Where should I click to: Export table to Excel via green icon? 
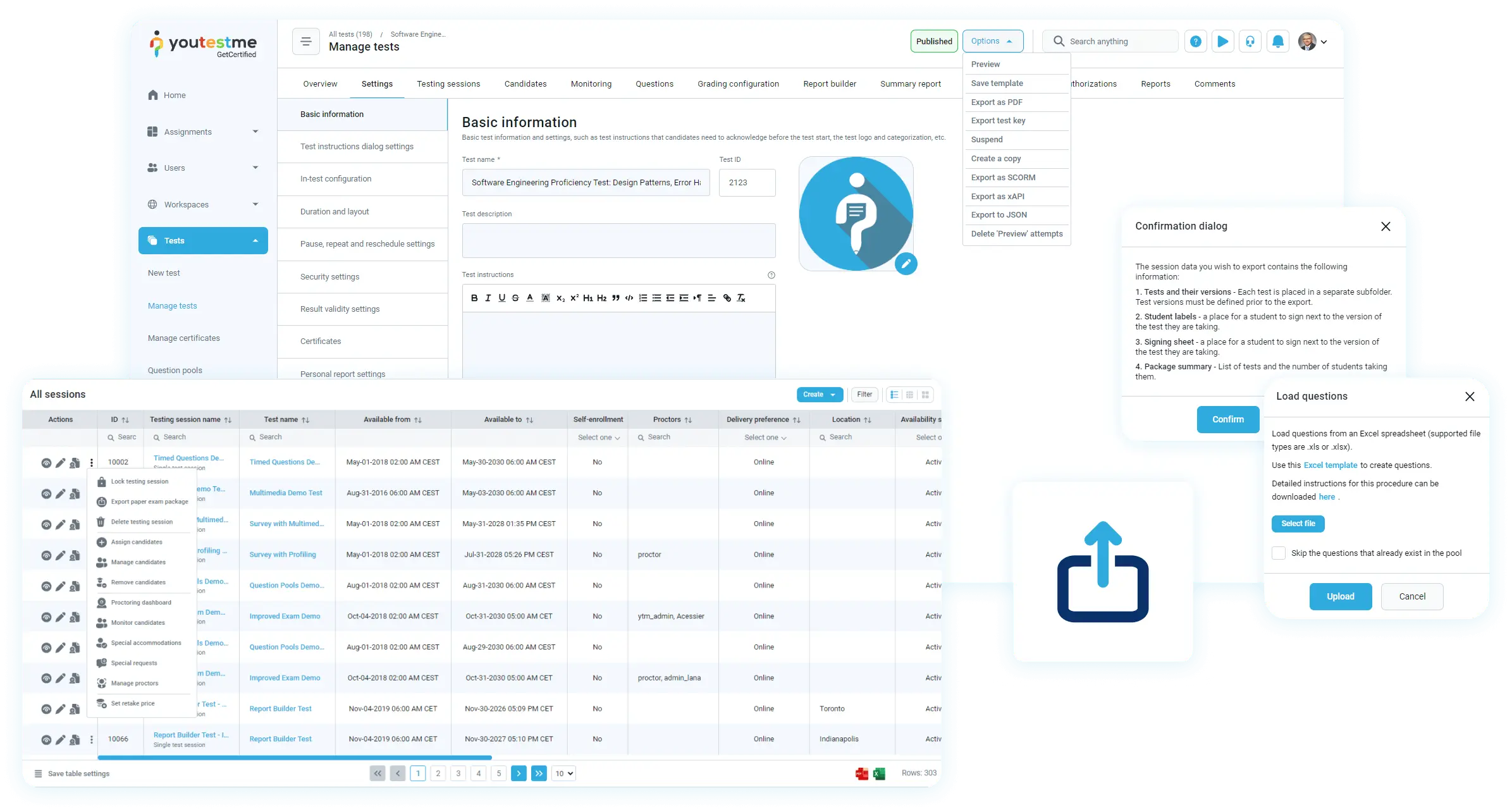(x=879, y=773)
